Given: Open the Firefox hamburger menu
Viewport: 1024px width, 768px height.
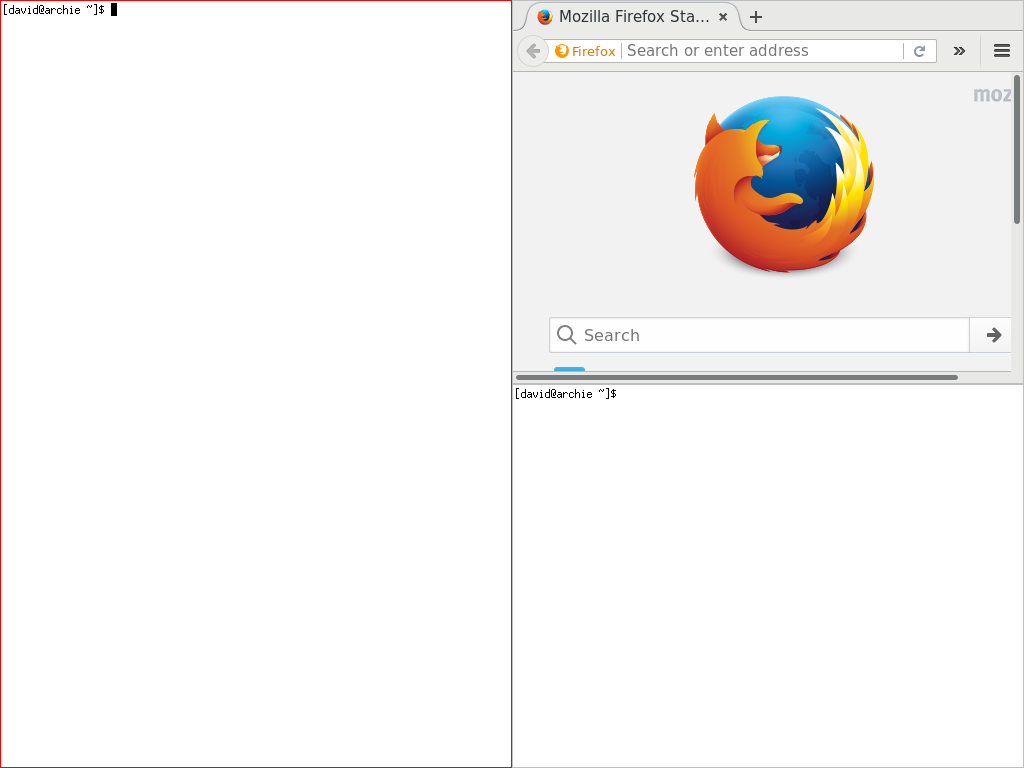Looking at the screenshot, I should pyautogui.click(x=1002, y=51).
